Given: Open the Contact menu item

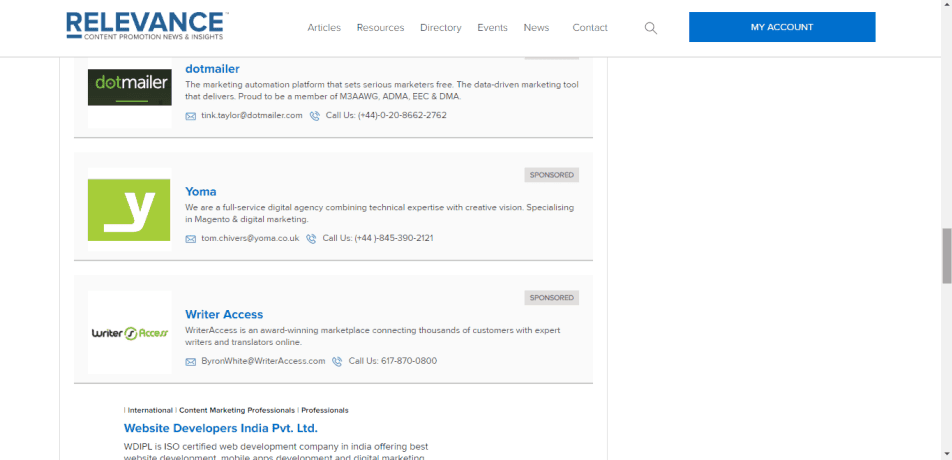Looking at the screenshot, I should [590, 28].
